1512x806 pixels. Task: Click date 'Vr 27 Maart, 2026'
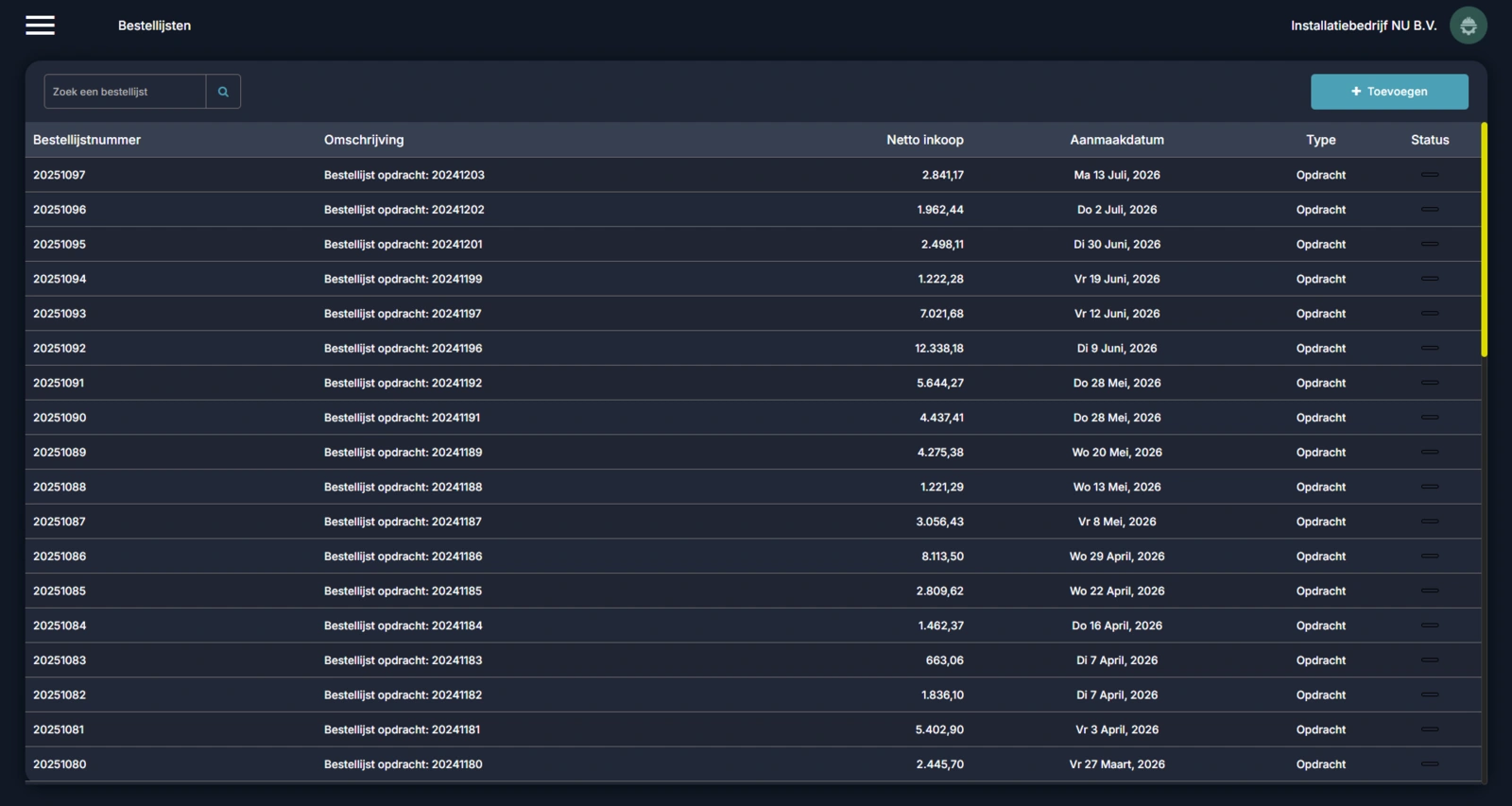[1117, 763]
